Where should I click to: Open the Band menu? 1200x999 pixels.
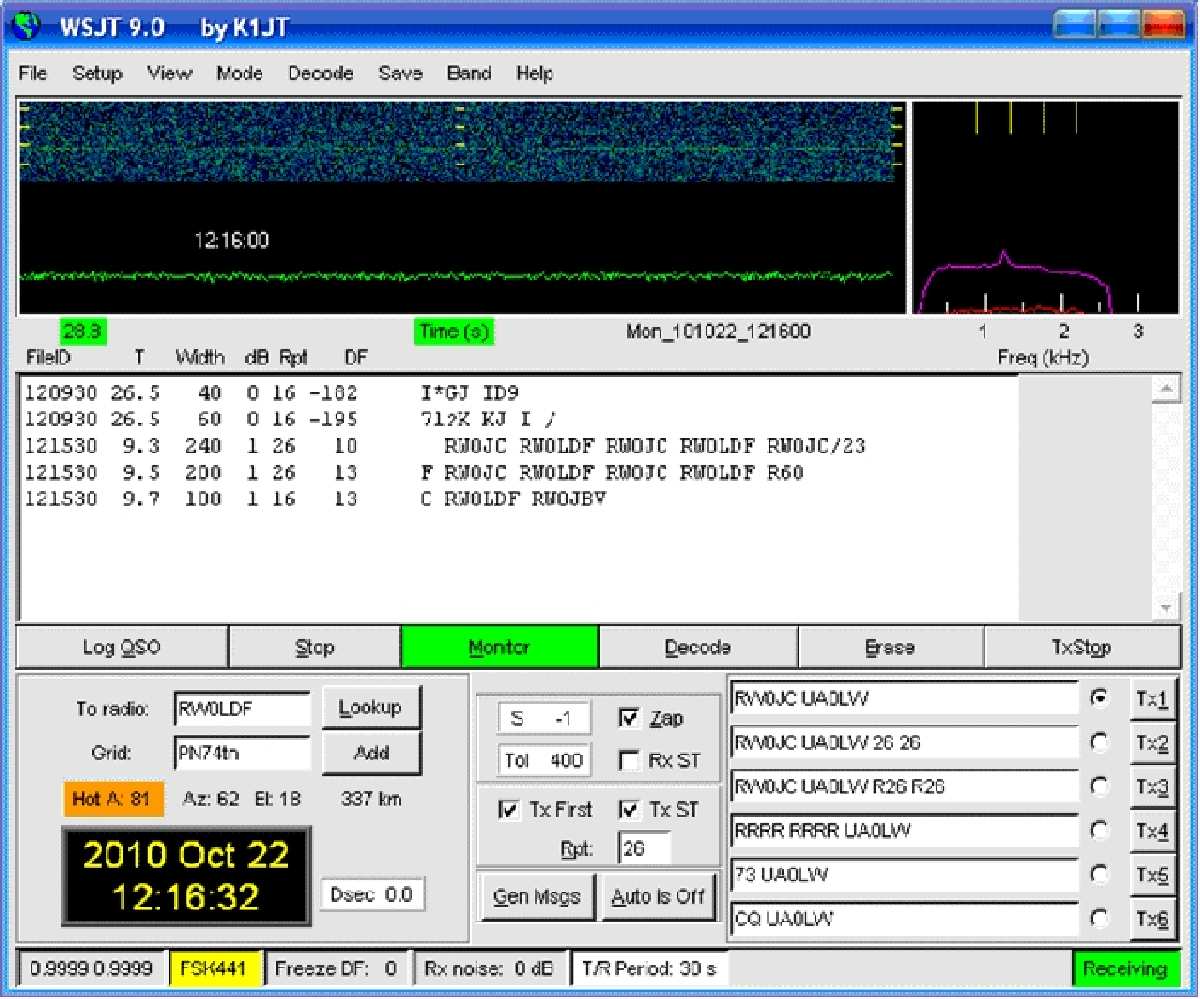coord(469,73)
